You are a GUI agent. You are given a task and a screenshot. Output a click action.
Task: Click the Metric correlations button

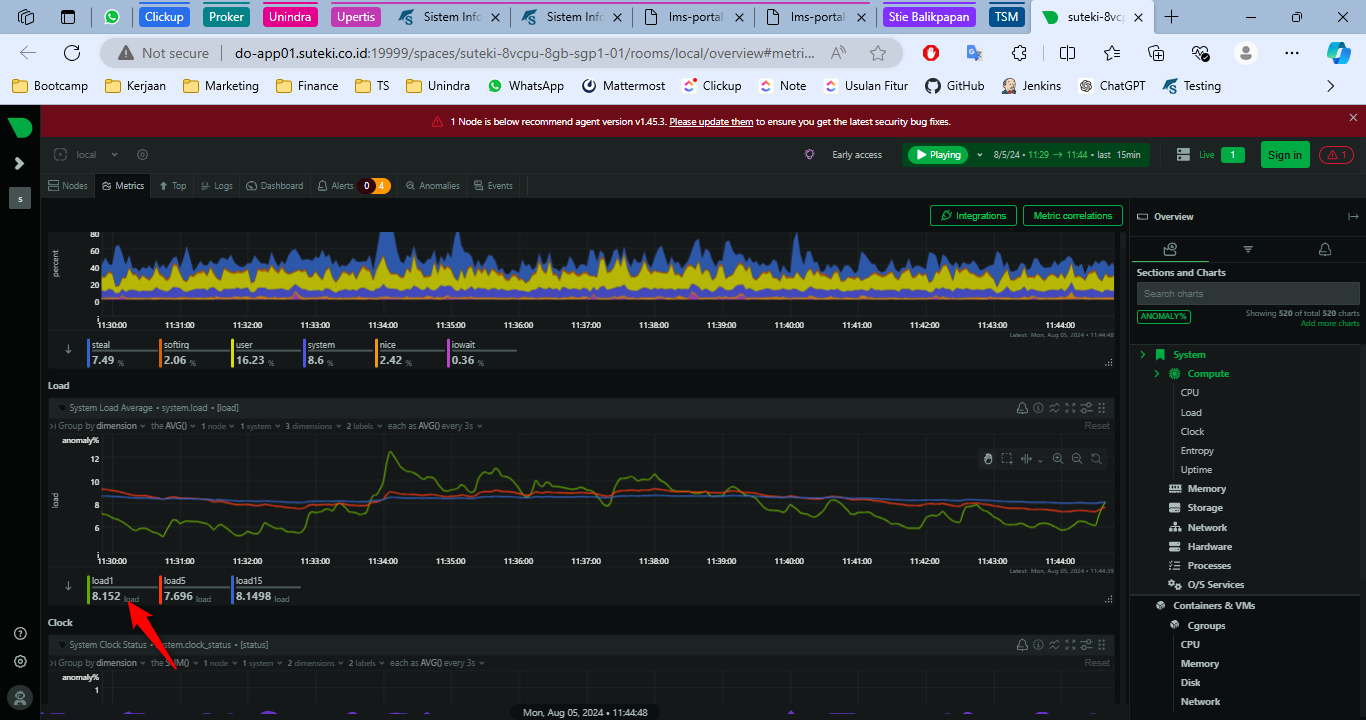(x=1072, y=215)
